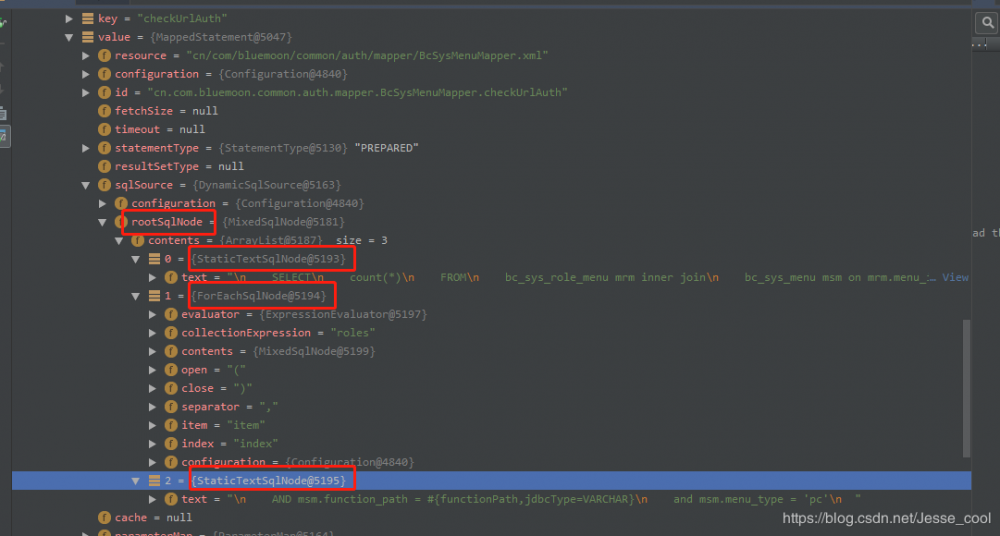Select the item = "item" row text
The width and height of the screenshot is (1000, 536).
(223, 425)
